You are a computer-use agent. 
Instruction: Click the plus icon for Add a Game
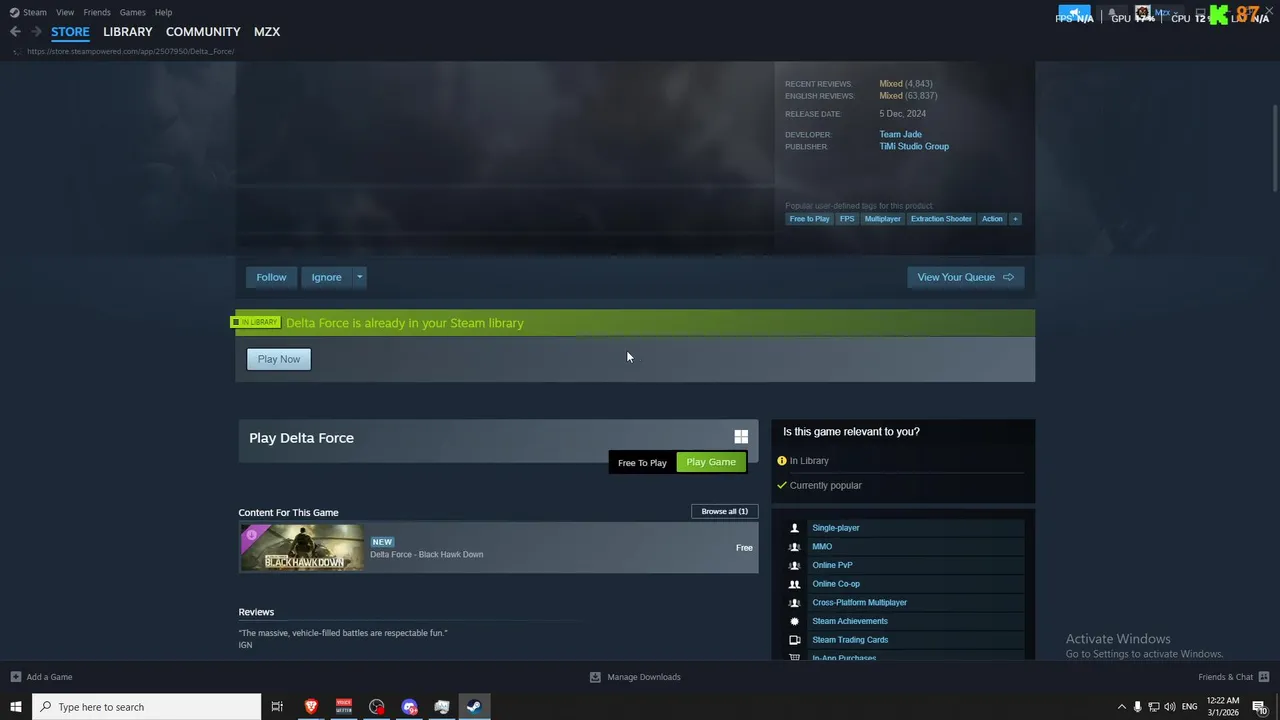tap(15, 677)
